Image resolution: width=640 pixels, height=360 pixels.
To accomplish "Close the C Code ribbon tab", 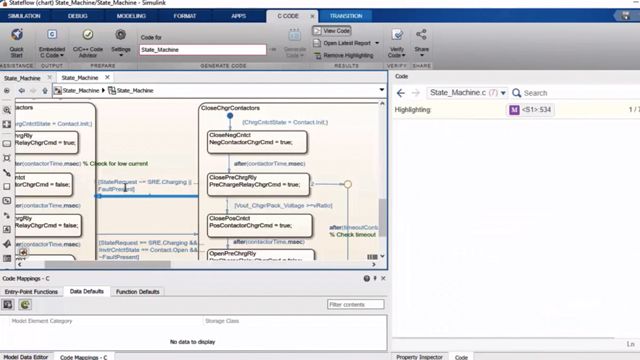I will [x=312, y=16].
